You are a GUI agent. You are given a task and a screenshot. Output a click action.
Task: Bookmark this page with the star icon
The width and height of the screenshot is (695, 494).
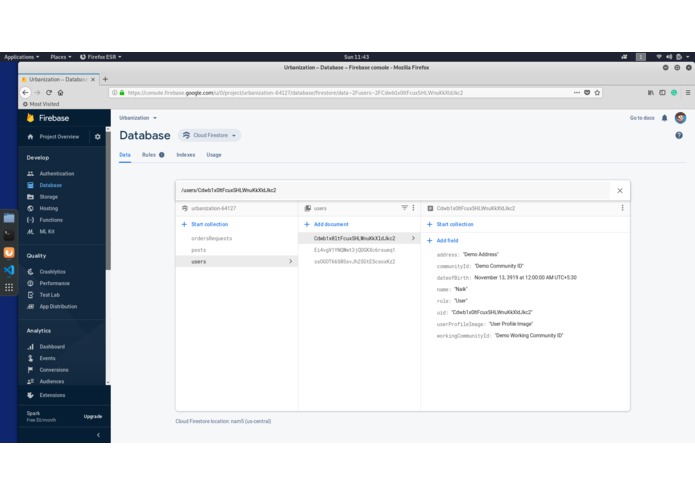coord(597,93)
